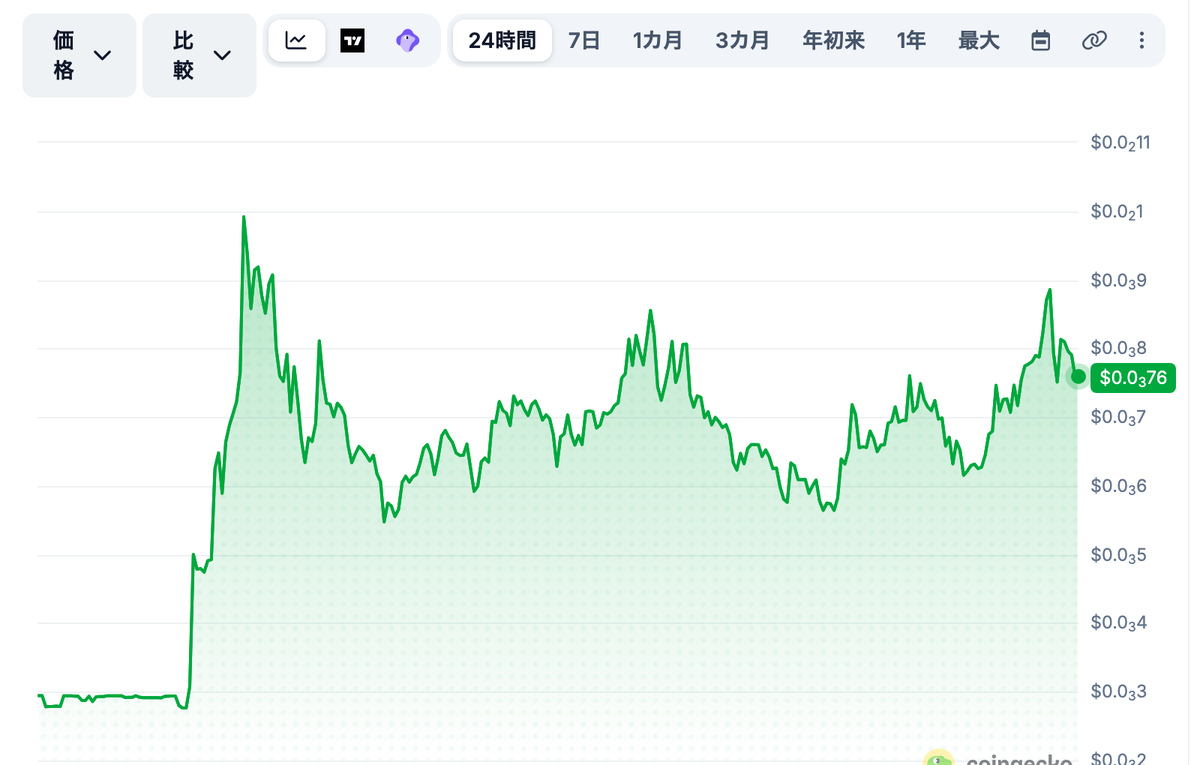Show the 最大 (max) time range

click(979, 41)
